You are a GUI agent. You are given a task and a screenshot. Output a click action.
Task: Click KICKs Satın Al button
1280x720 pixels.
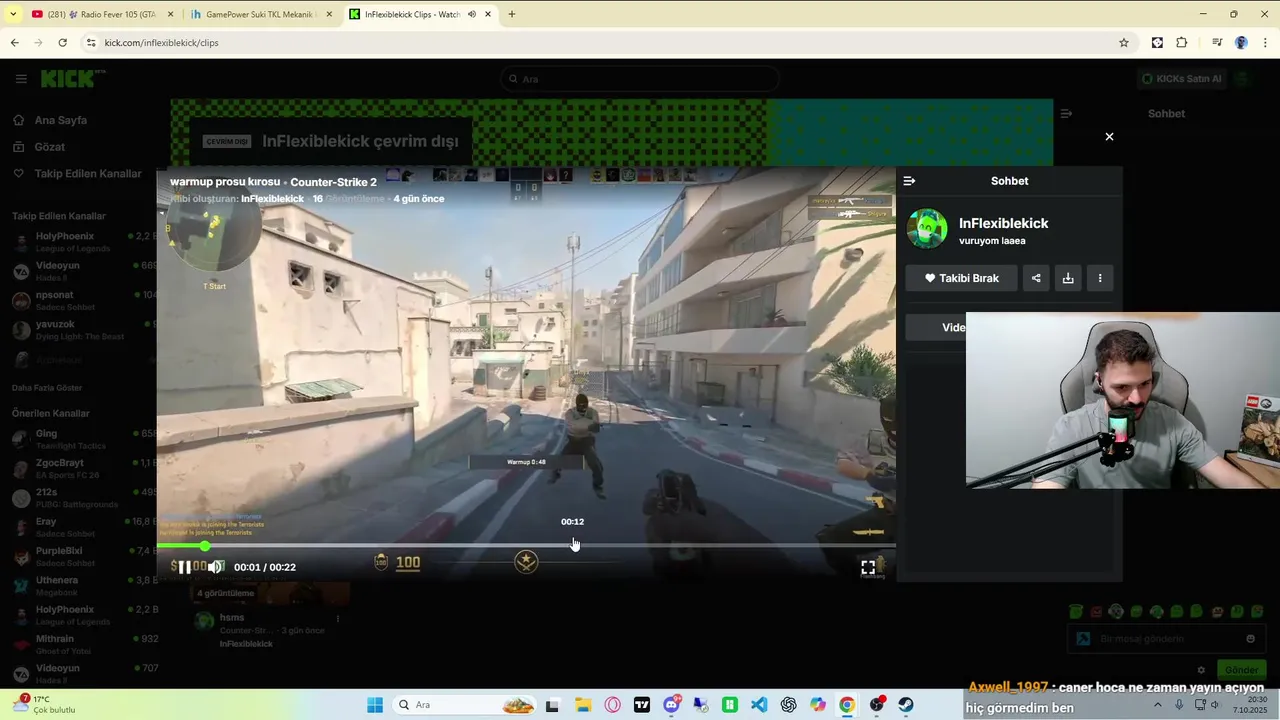(1181, 79)
